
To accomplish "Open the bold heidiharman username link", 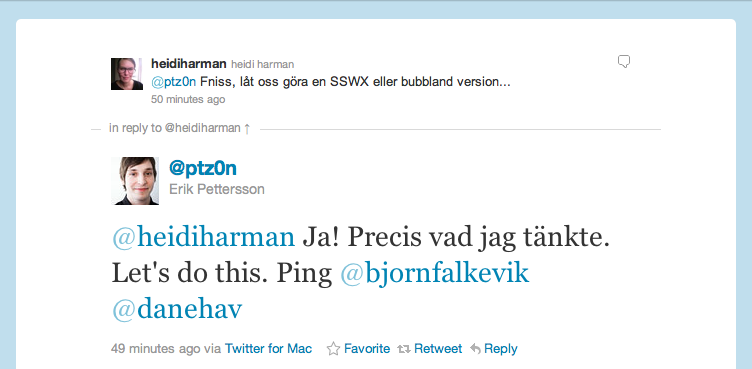I will click(188, 63).
